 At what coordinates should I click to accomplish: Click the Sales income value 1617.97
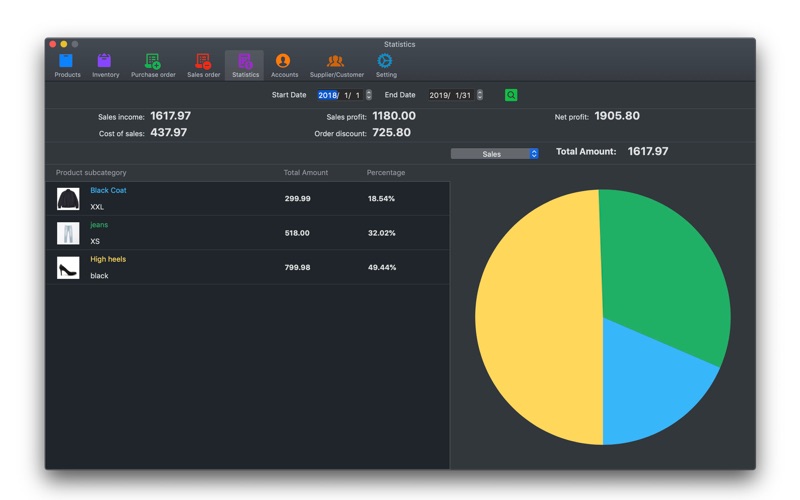click(170, 116)
